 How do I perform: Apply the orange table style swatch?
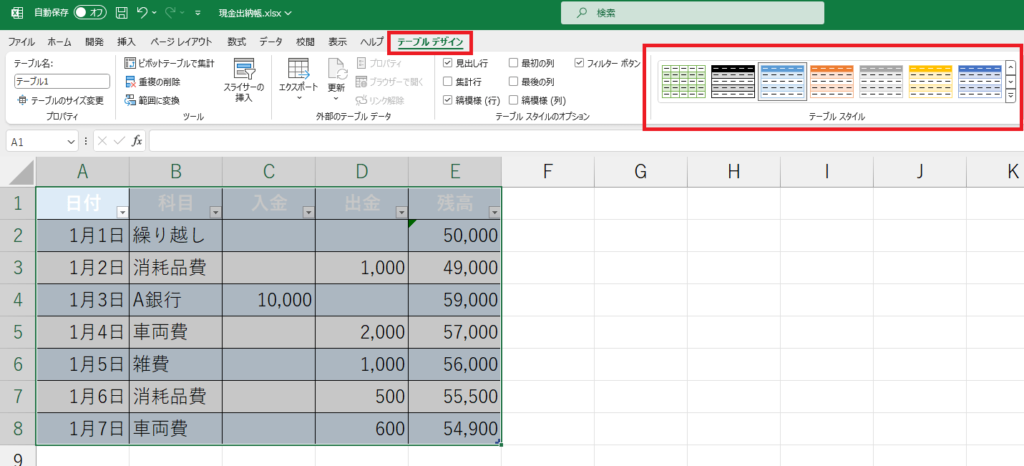pyautogui.click(x=831, y=81)
